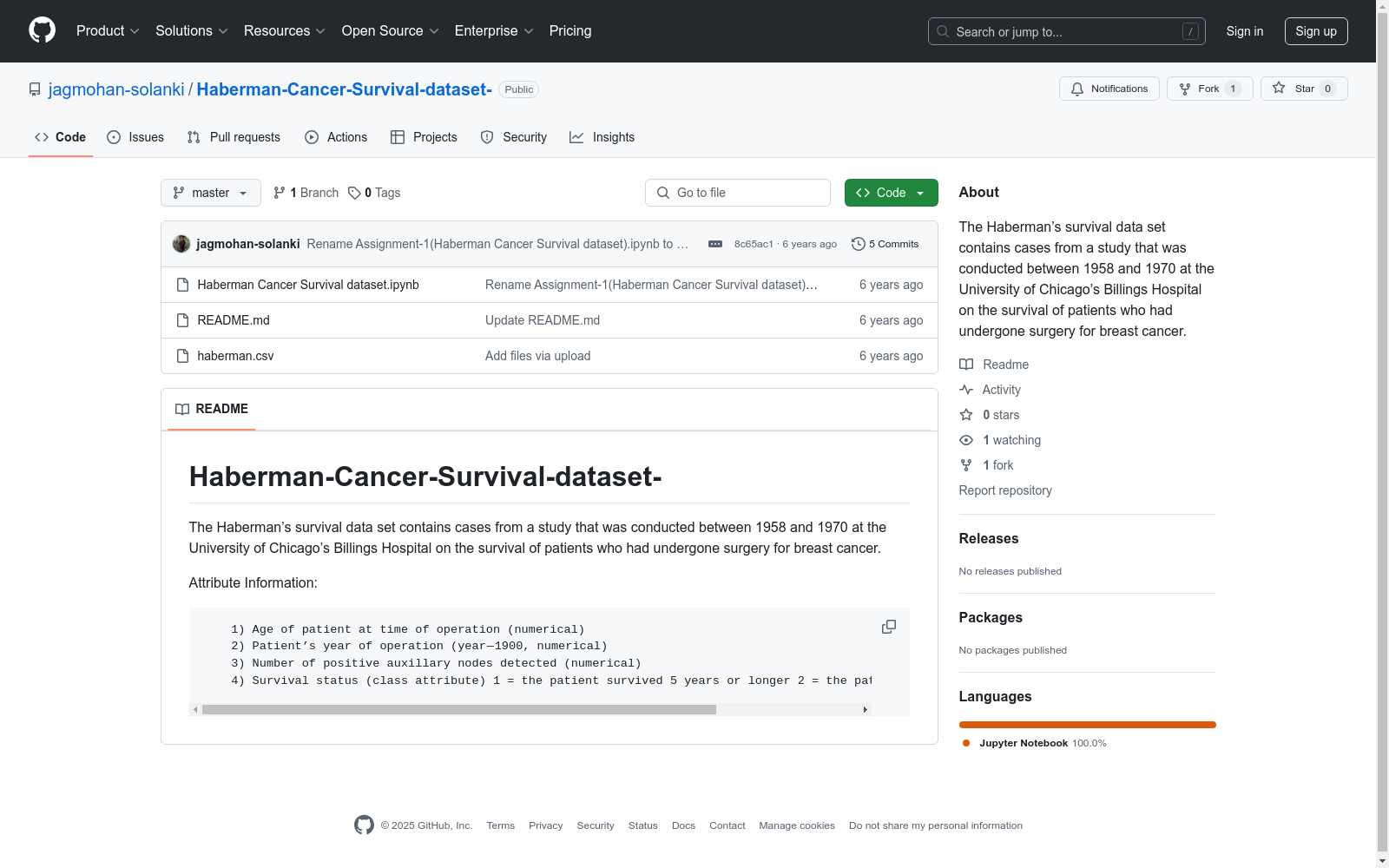The image size is (1389, 868).
Task: Click the haberman.csv file icon
Action: click(x=182, y=355)
